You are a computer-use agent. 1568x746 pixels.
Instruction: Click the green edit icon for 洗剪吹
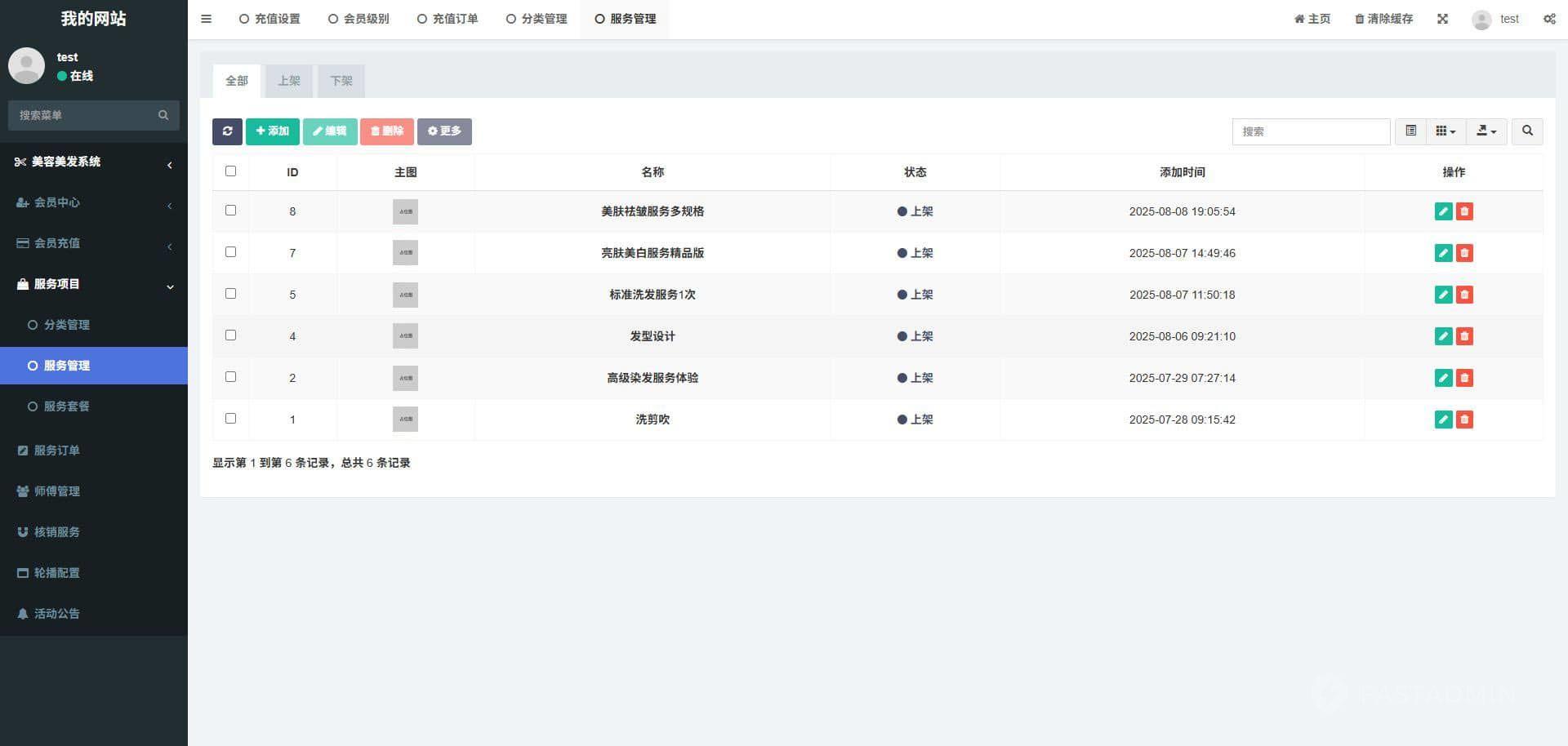(1443, 420)
